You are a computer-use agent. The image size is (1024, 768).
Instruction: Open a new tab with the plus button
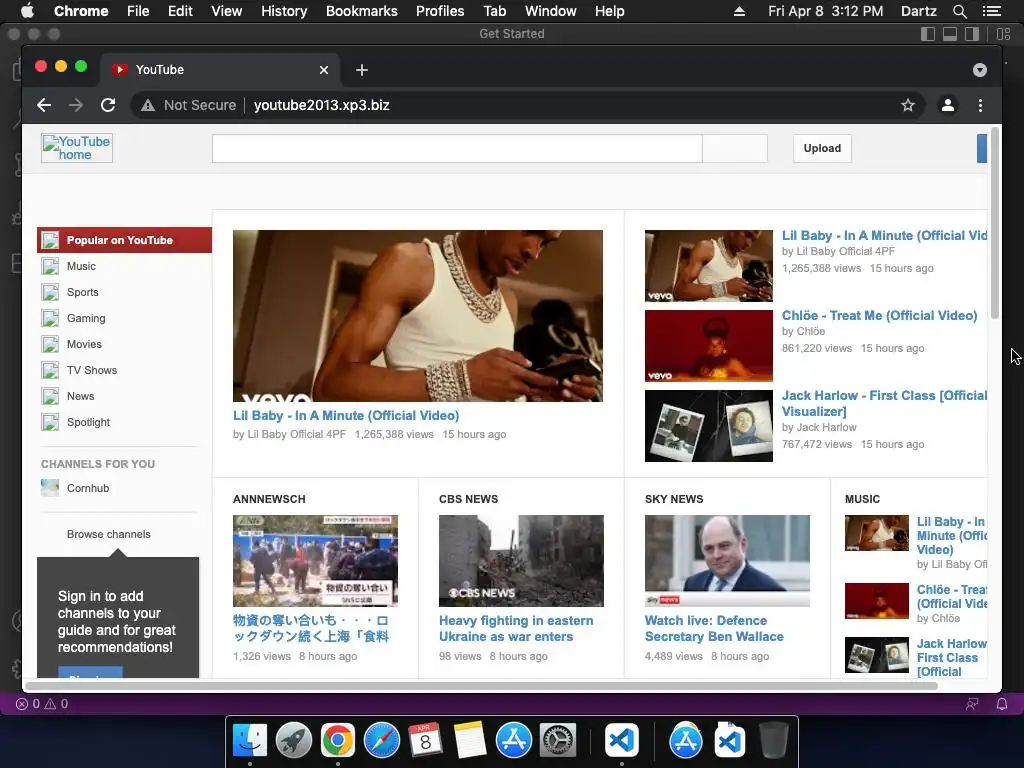coord(362,70)
